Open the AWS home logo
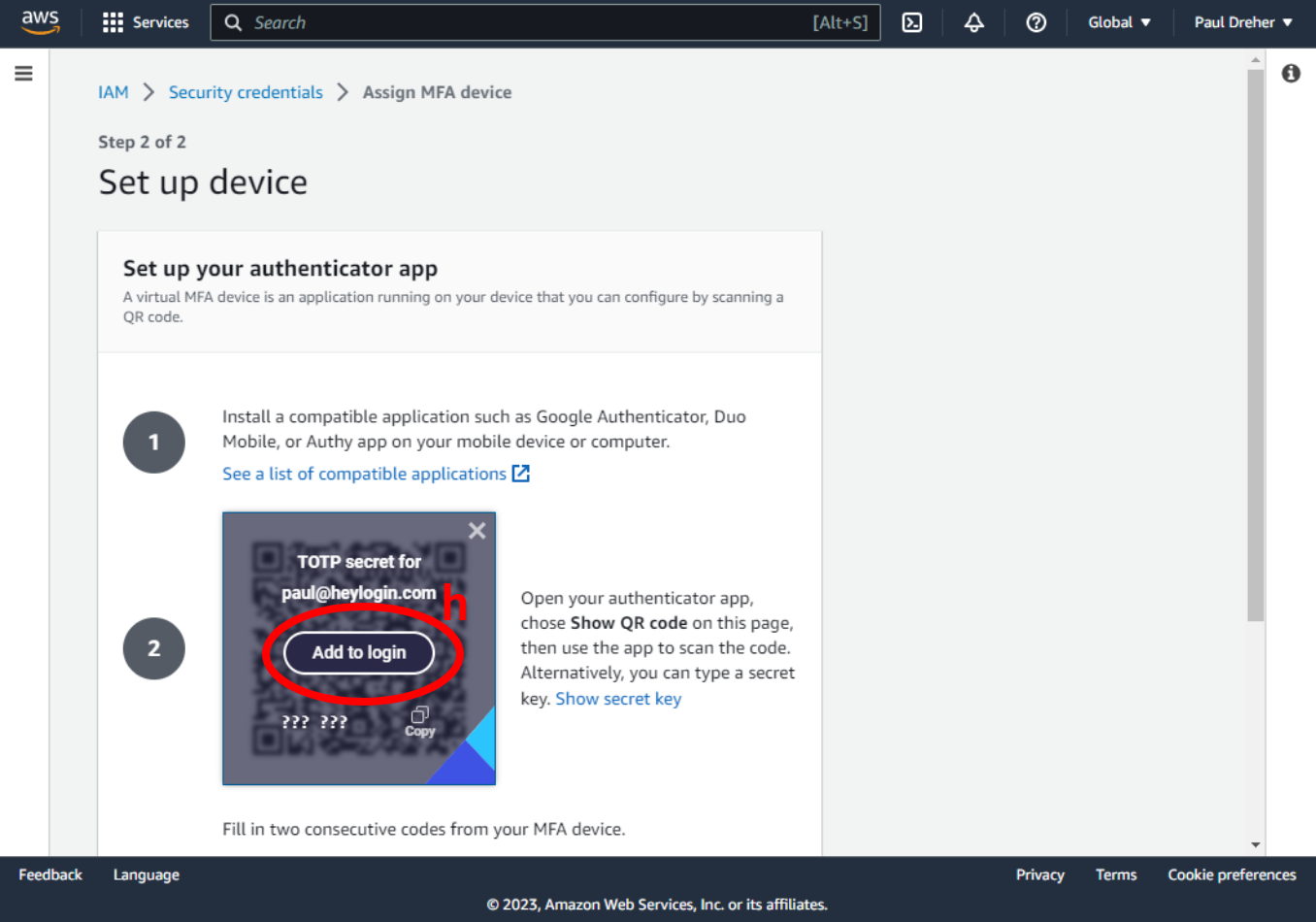The image size is (1316, 922). pos(40,22)
